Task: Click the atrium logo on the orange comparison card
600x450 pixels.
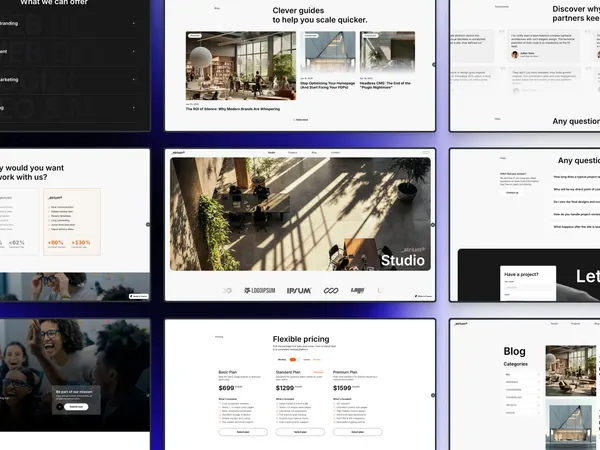Action: click(55, 198)
